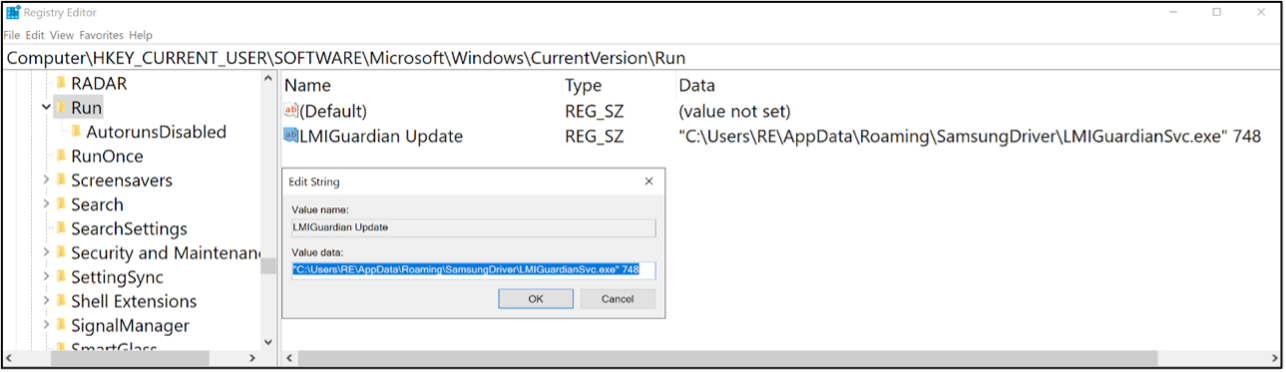Open the Favorites menu
This screenshot has height=372, width=1286.
(102, 35)
